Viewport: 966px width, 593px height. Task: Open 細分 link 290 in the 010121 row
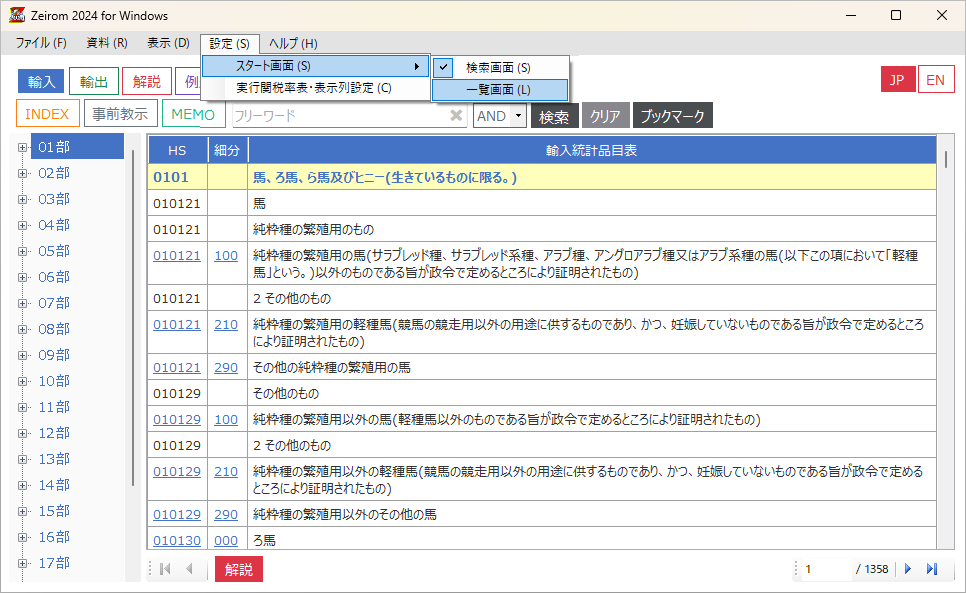click(226, 368)
